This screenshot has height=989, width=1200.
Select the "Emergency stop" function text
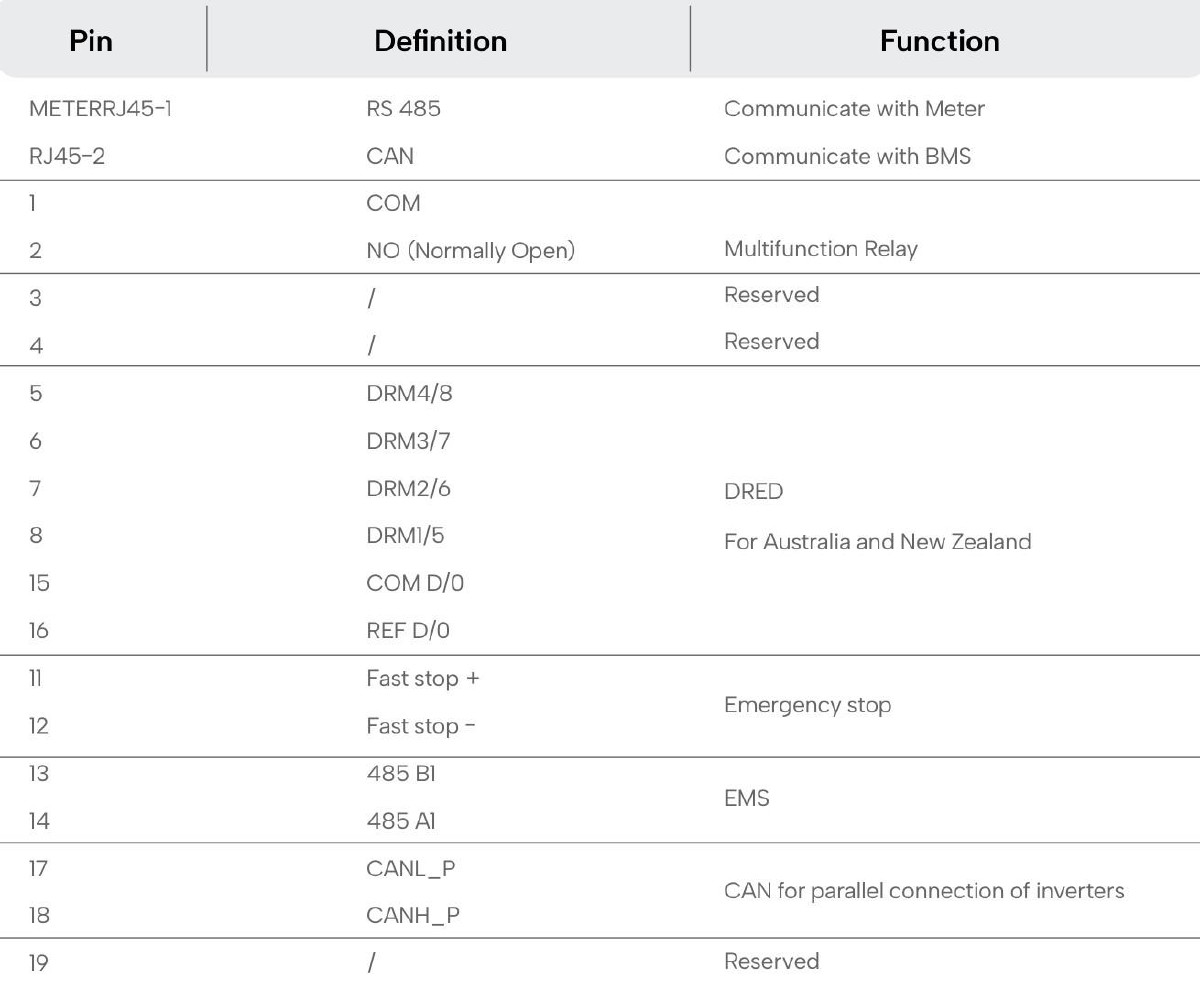click(x=807, y=705)
